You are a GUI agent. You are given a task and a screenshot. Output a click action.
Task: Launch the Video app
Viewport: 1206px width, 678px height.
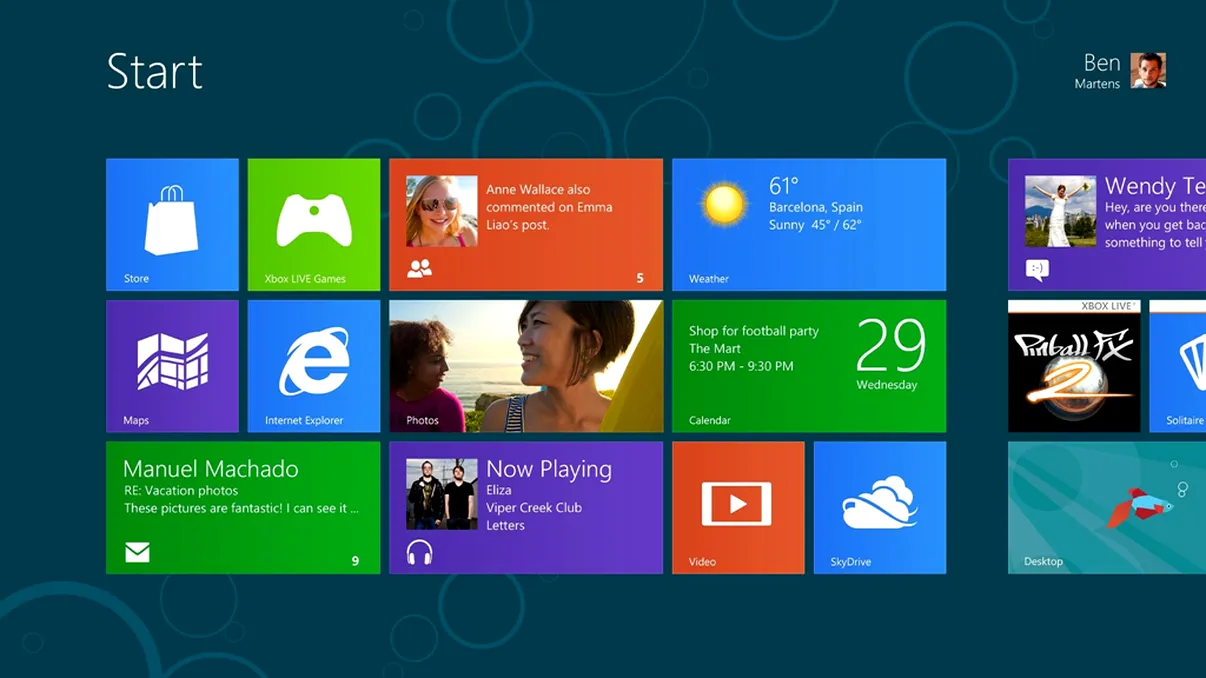(x=738, y=507)
